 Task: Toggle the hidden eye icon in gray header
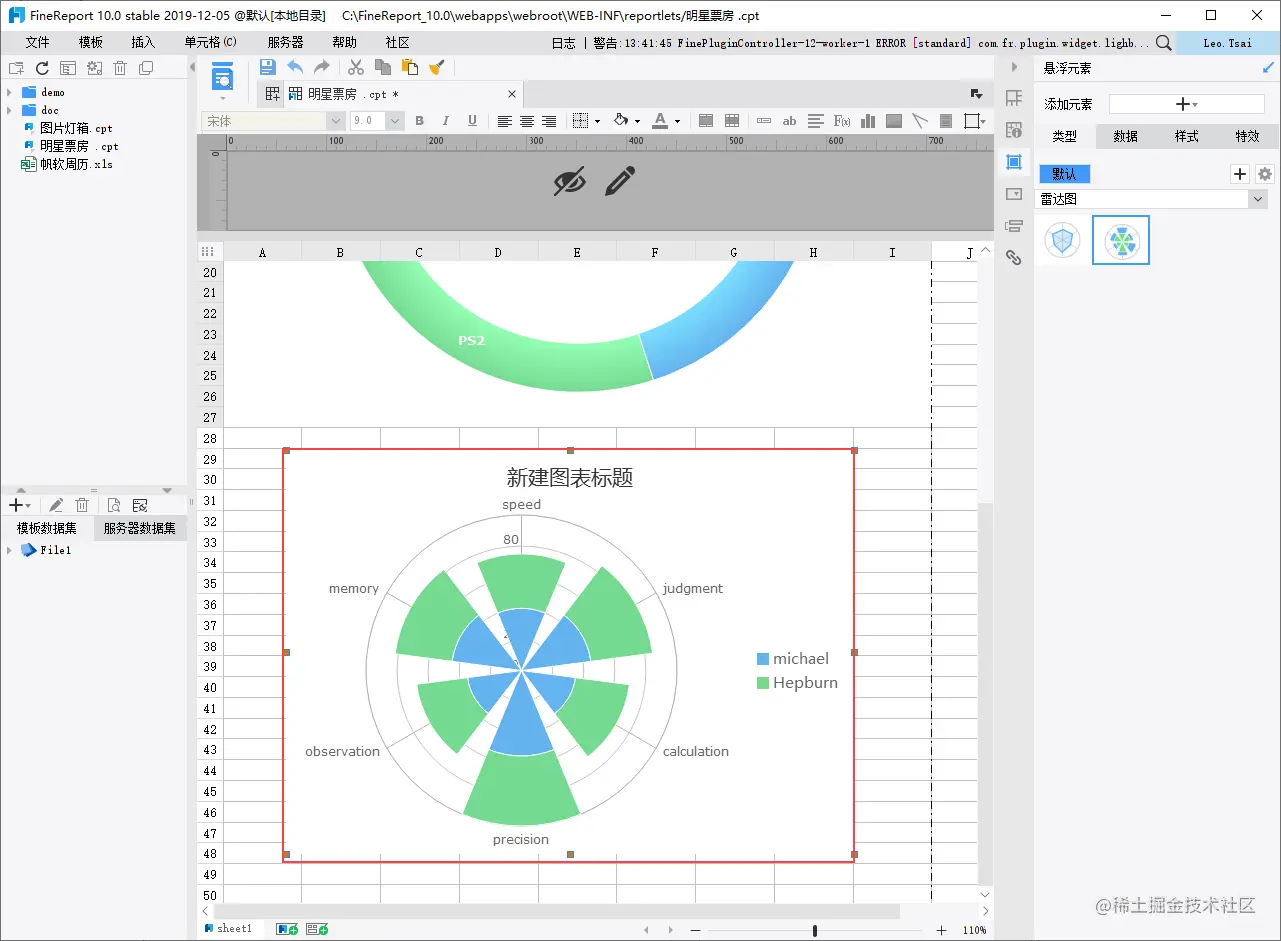tap(570, 181)
